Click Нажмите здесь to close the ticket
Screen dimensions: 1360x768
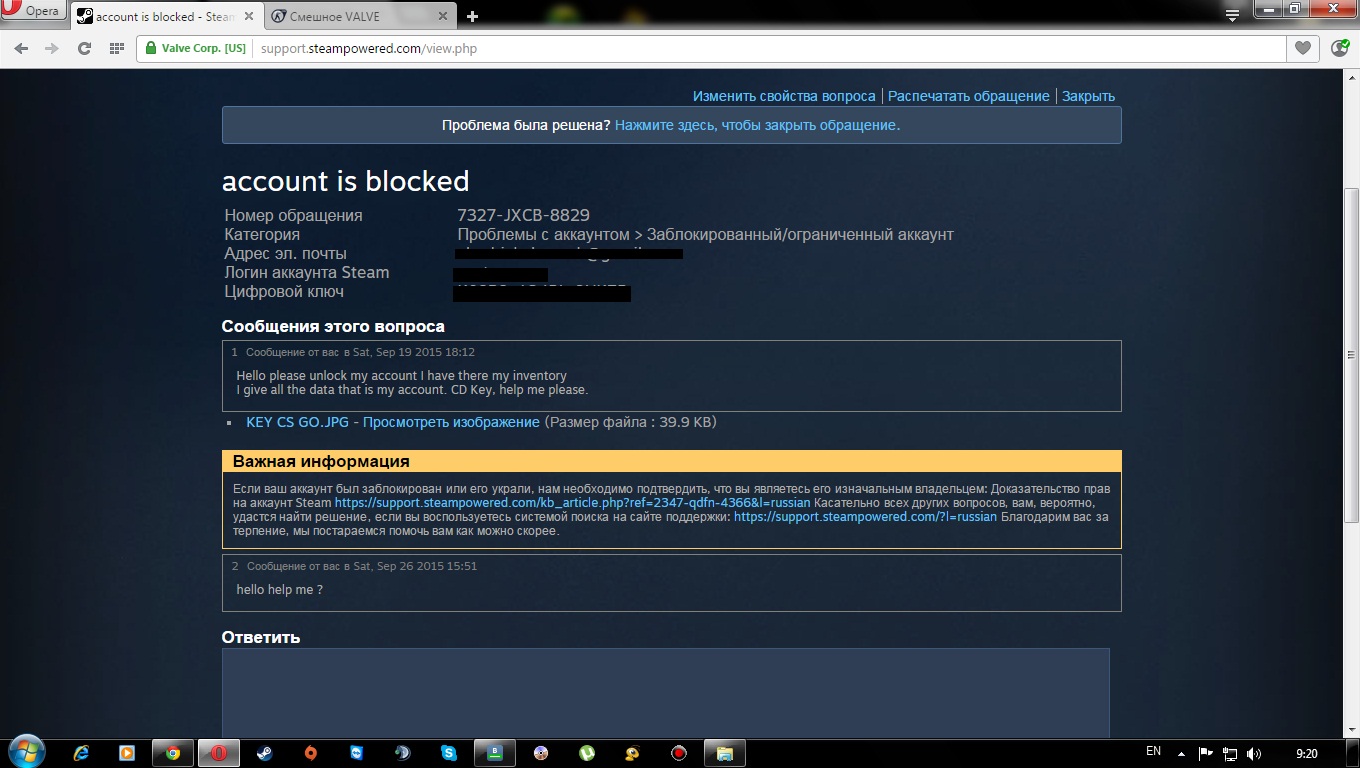tap(757, 125)
